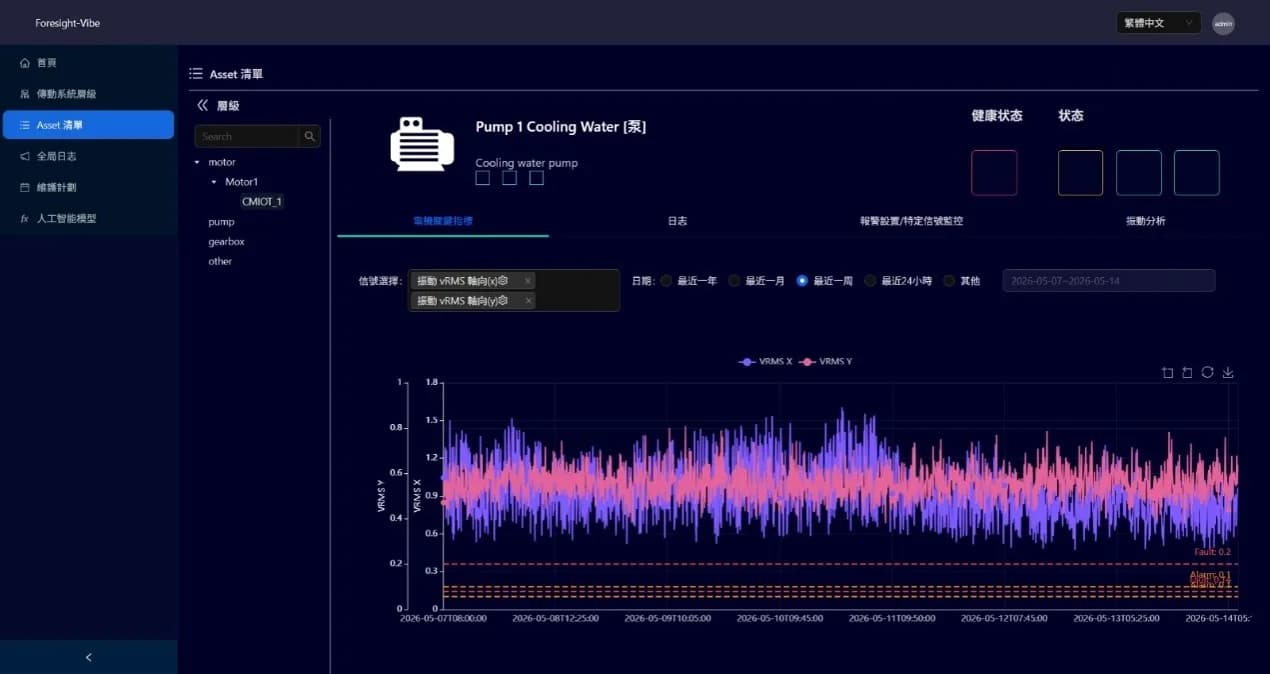Click the yellow-outlined 状态 box
The height and width of the screenshot is (674, 1270).
(1081, 173)
